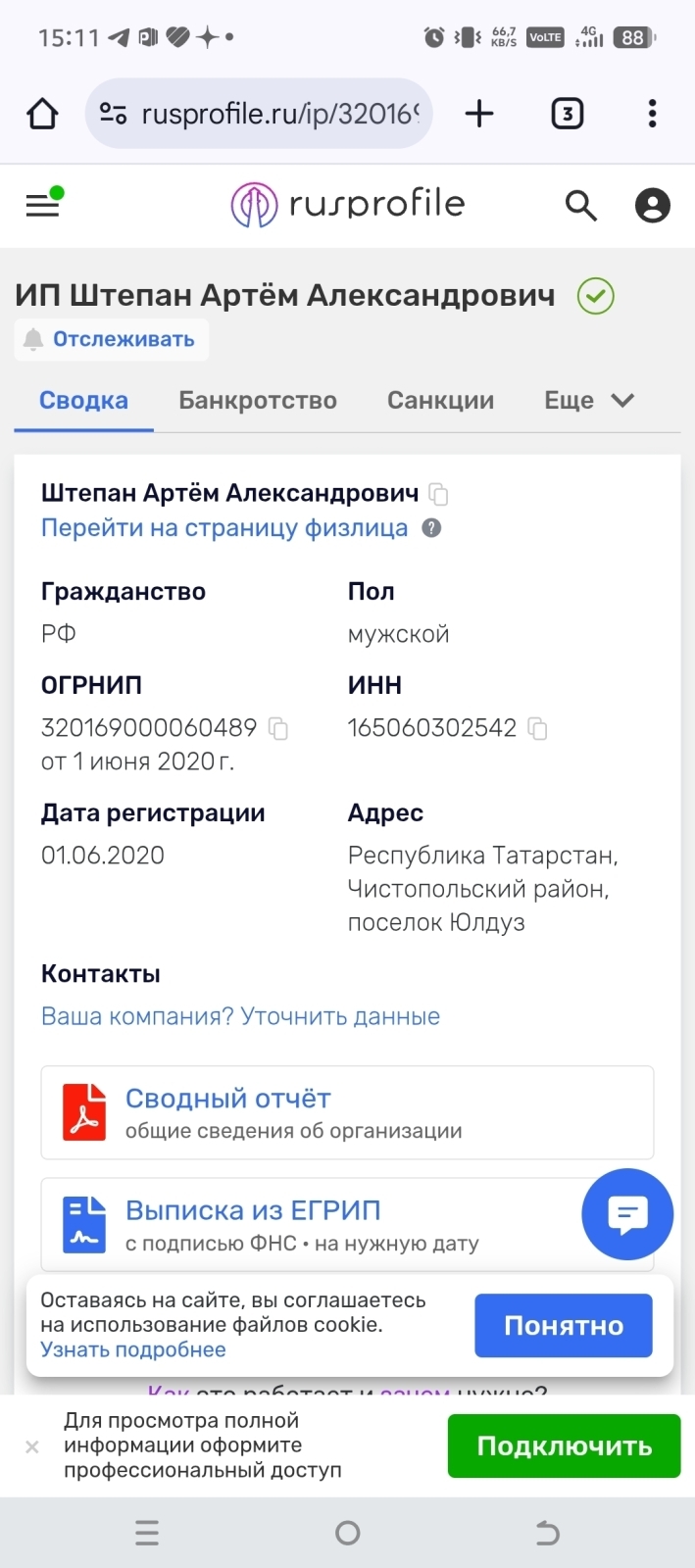The height and width of the screenshot is (1568, 695).
Task: Open the PDF icon for Сводный отчёт
Action: pos(83,1112)
